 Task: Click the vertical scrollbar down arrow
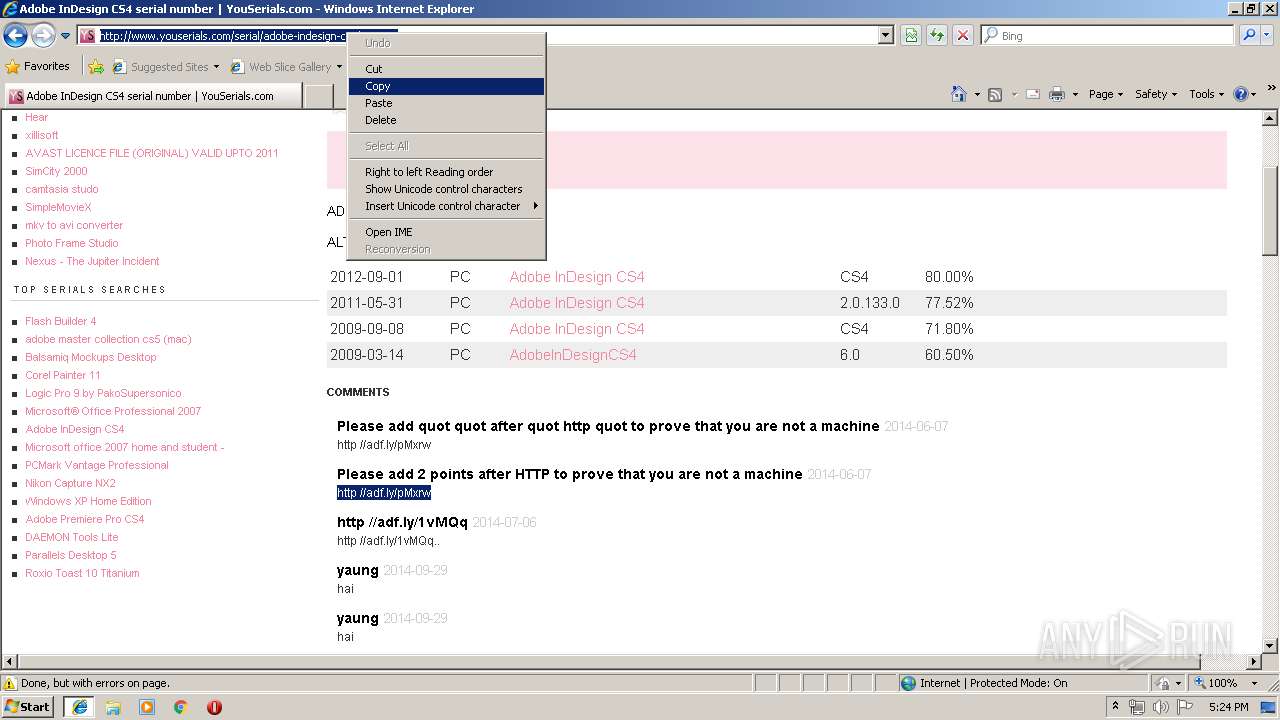click(x=1270, y=645)
